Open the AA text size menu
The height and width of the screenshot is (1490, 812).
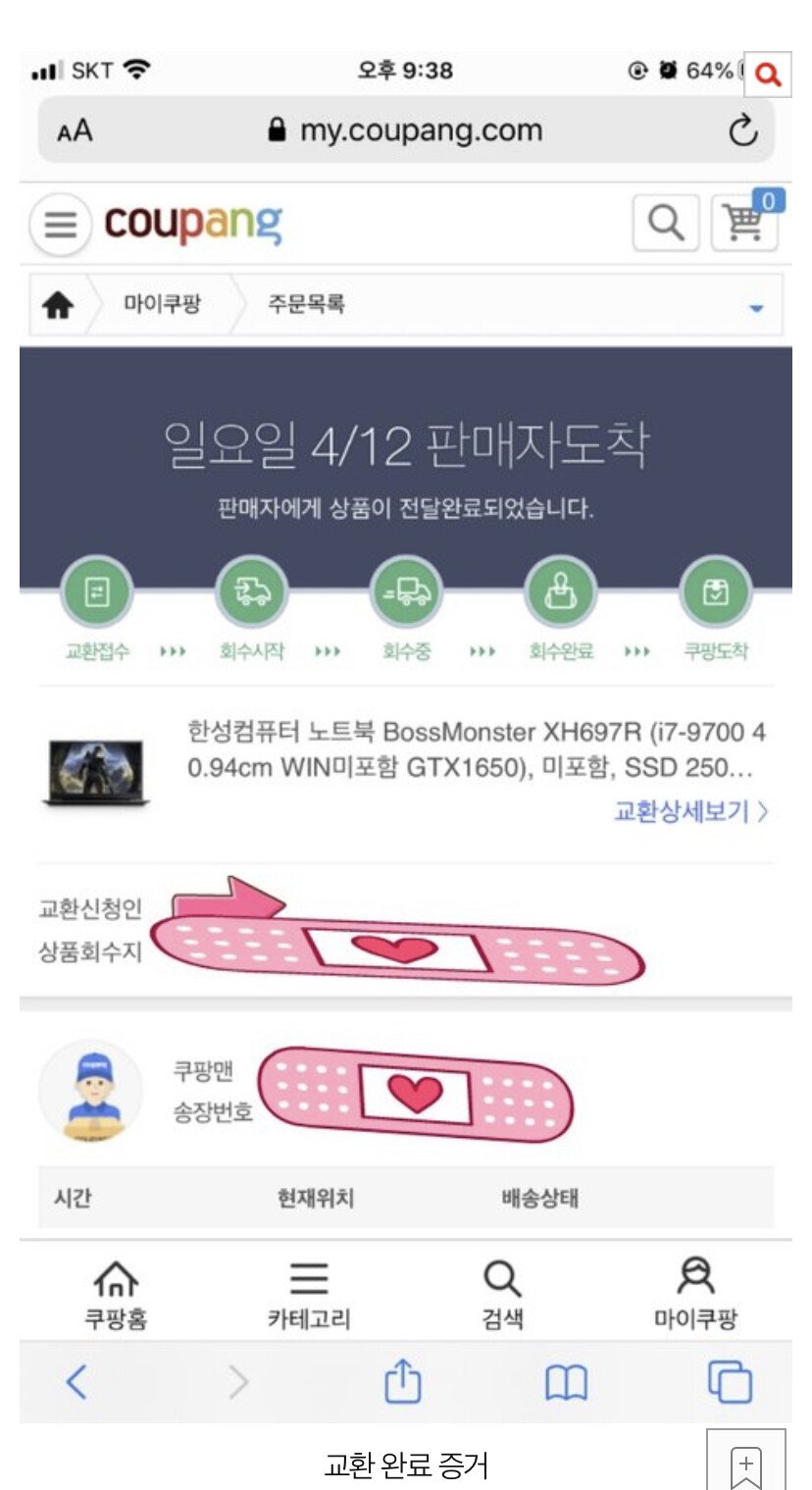75,131
